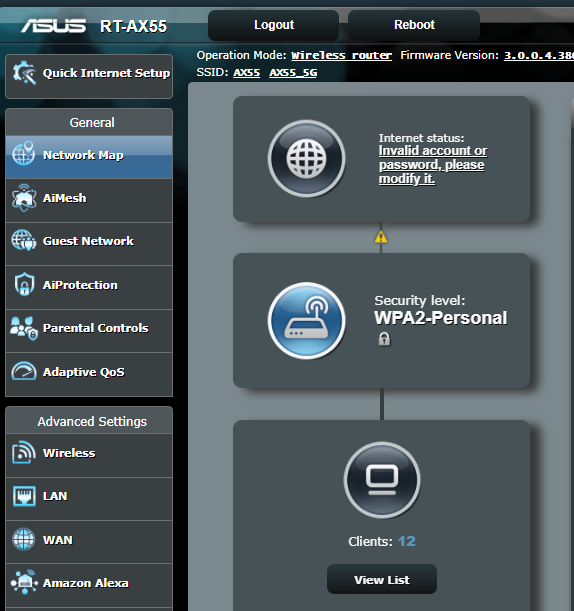Click the Amazon Alexa icon
574x611 pixels.
[24, 583]
